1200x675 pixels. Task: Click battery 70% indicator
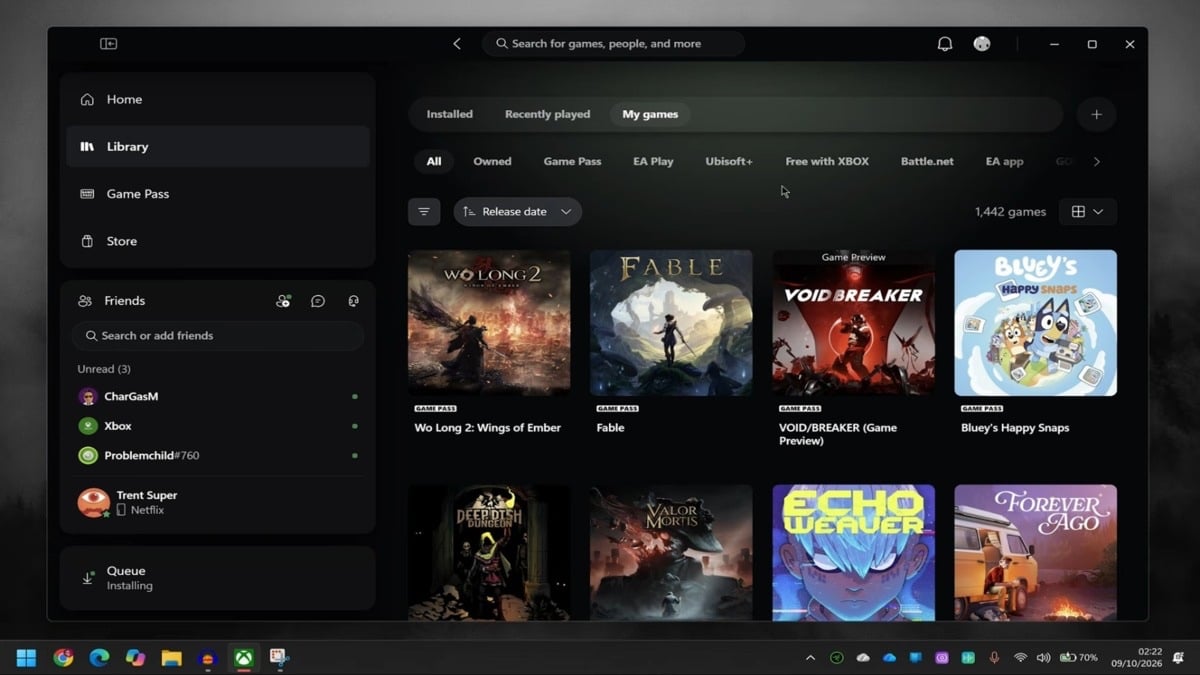click(x=1078, y=658)
